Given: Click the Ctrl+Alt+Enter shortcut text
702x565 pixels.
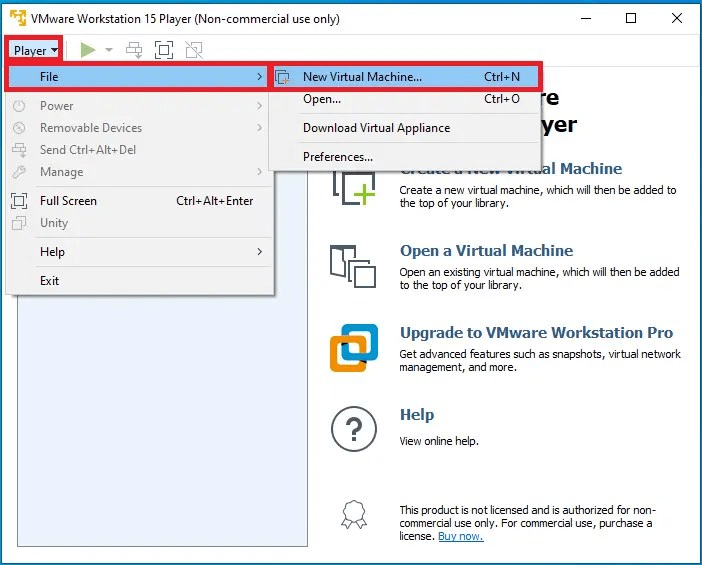Looking at the screenshot, I should tap(214, 201).
